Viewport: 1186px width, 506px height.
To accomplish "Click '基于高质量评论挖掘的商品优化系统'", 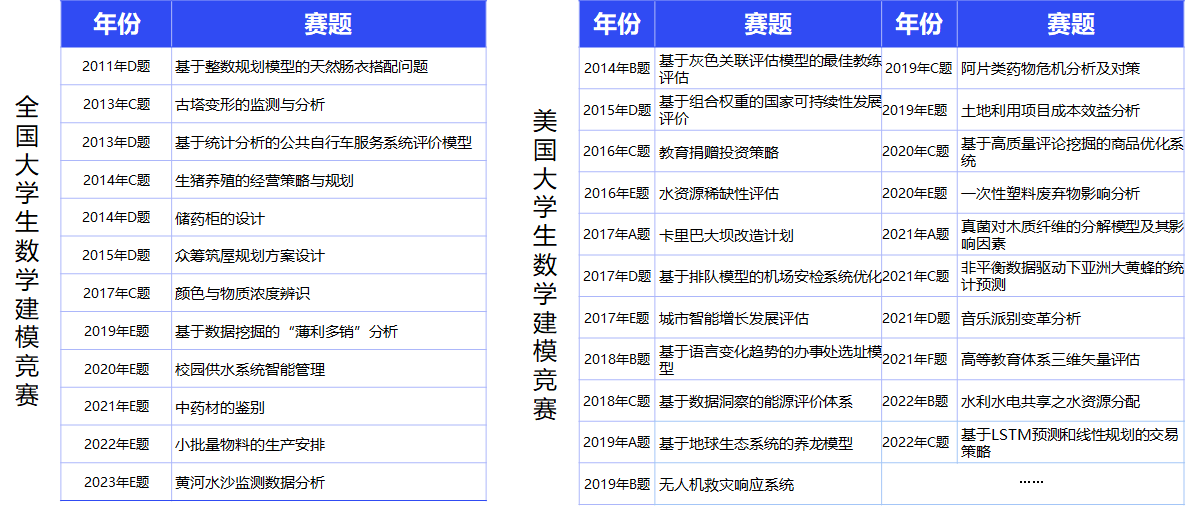I will 1072,152.
